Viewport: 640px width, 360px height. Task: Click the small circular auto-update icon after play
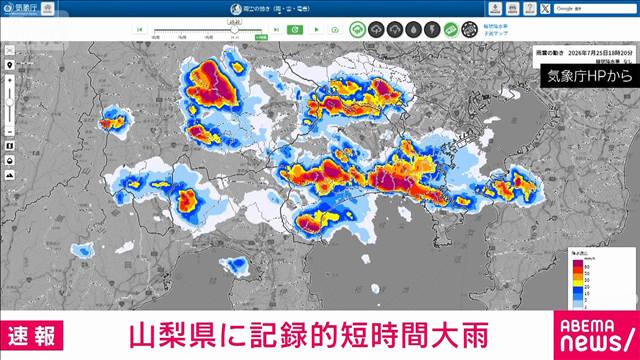(x=335, y=30)
